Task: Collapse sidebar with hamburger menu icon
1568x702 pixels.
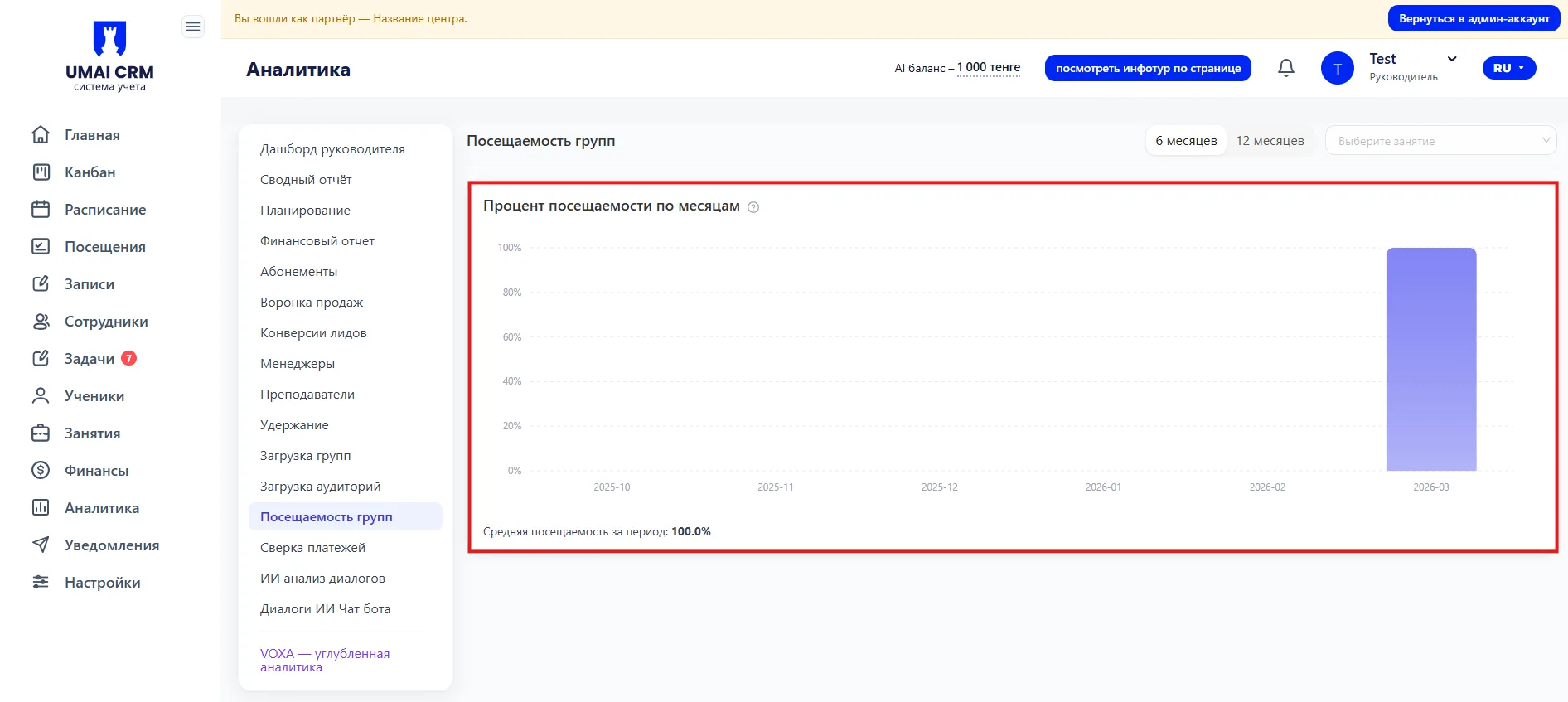Action: pyautogui.click(x=193, y=27)
